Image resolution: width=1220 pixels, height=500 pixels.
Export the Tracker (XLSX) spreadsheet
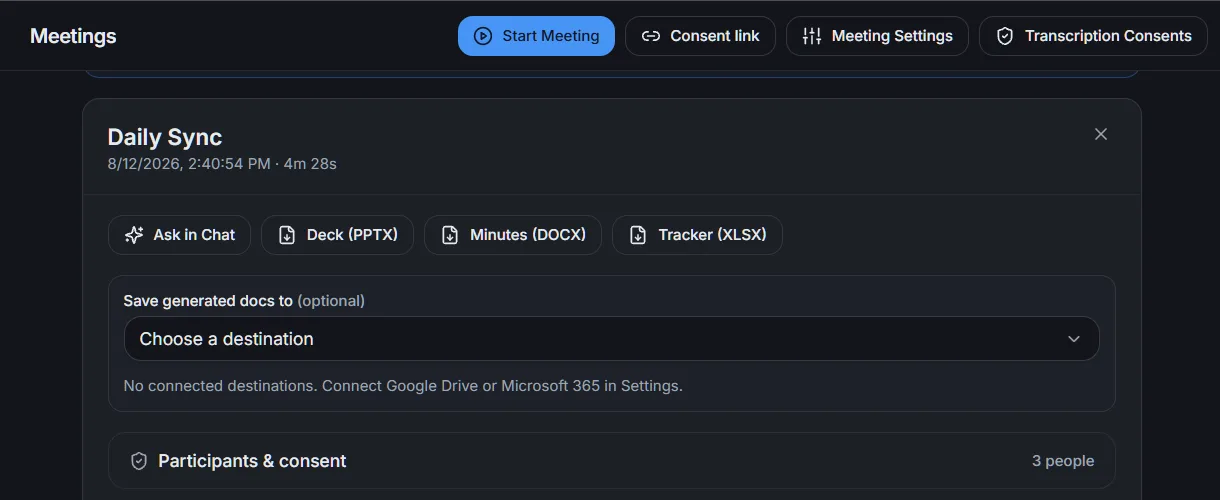[697, 235]
